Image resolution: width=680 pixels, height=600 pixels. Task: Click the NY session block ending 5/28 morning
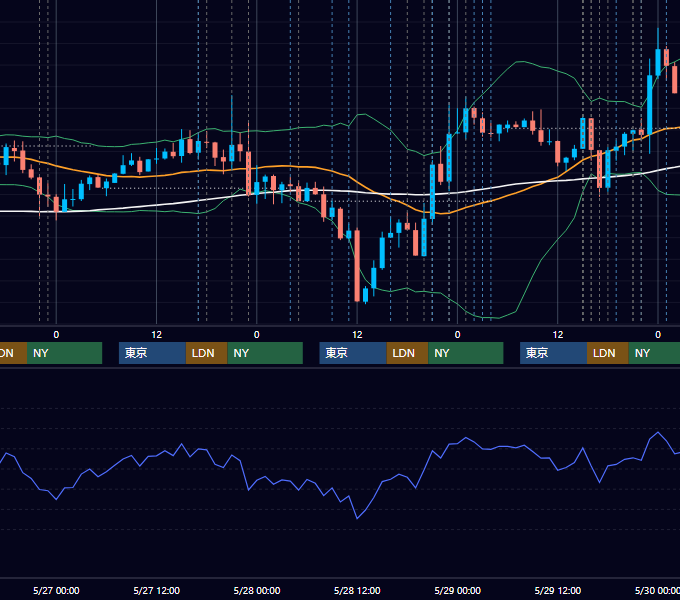(x=265, y=353)
